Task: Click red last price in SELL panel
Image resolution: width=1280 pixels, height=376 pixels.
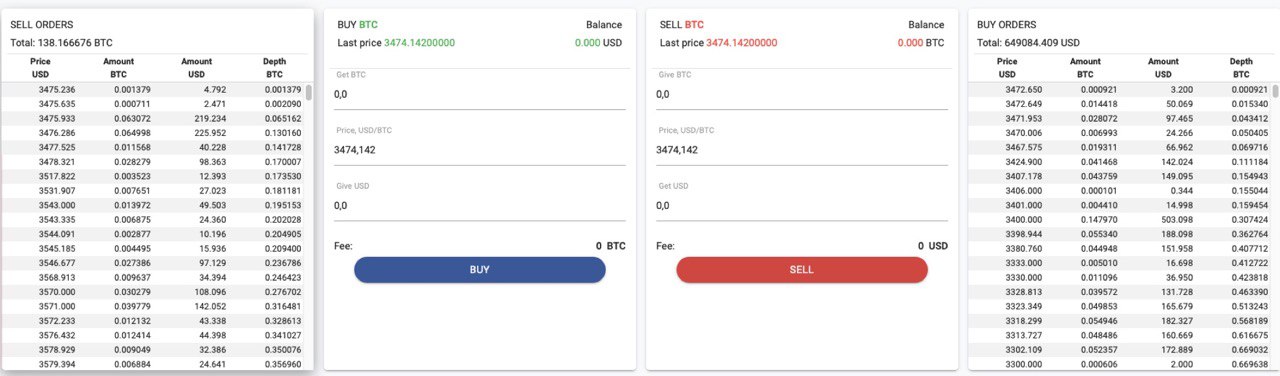Action: coord(742,43)
